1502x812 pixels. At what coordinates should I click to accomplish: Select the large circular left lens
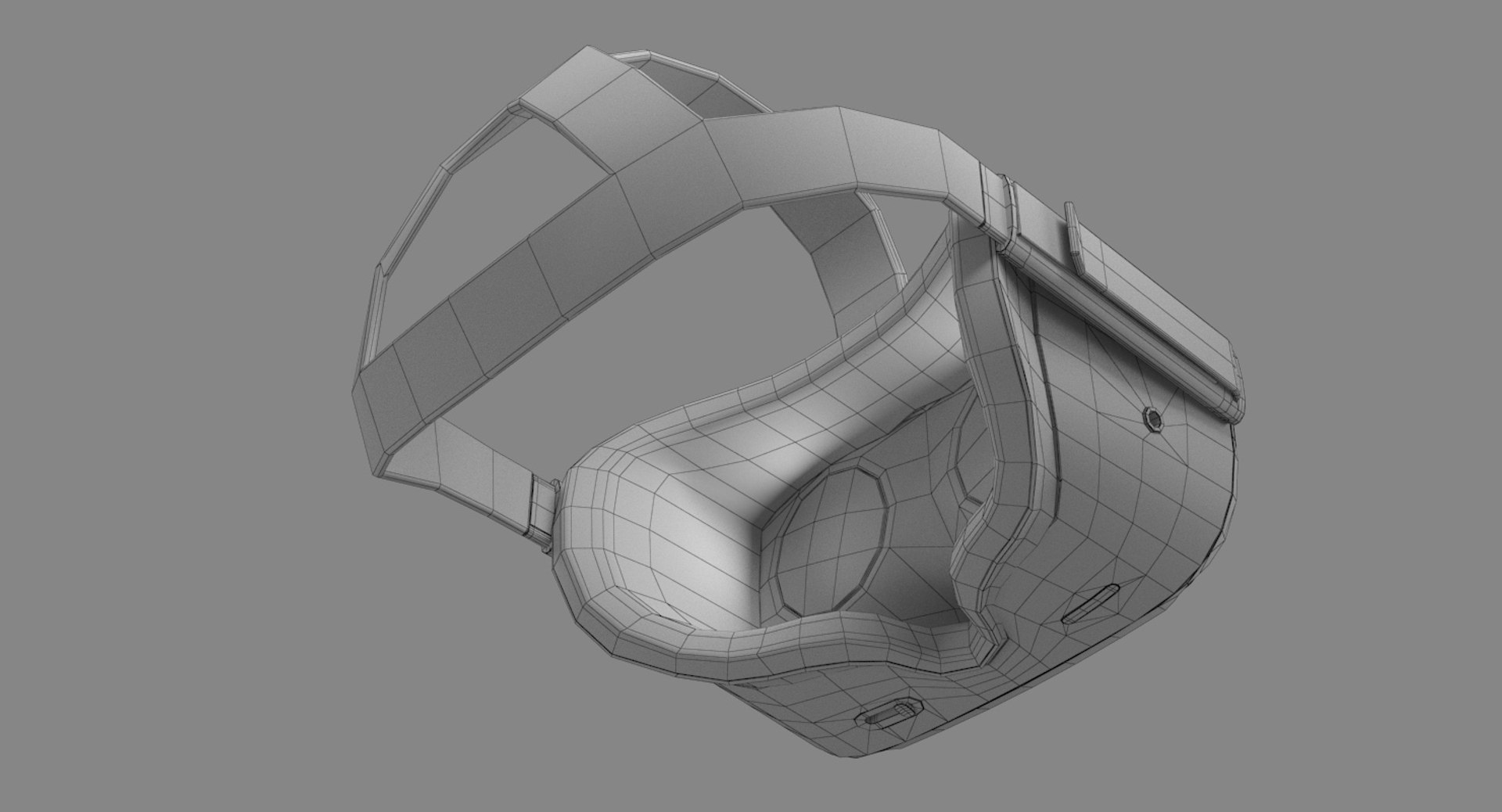(x=833, y=532)
